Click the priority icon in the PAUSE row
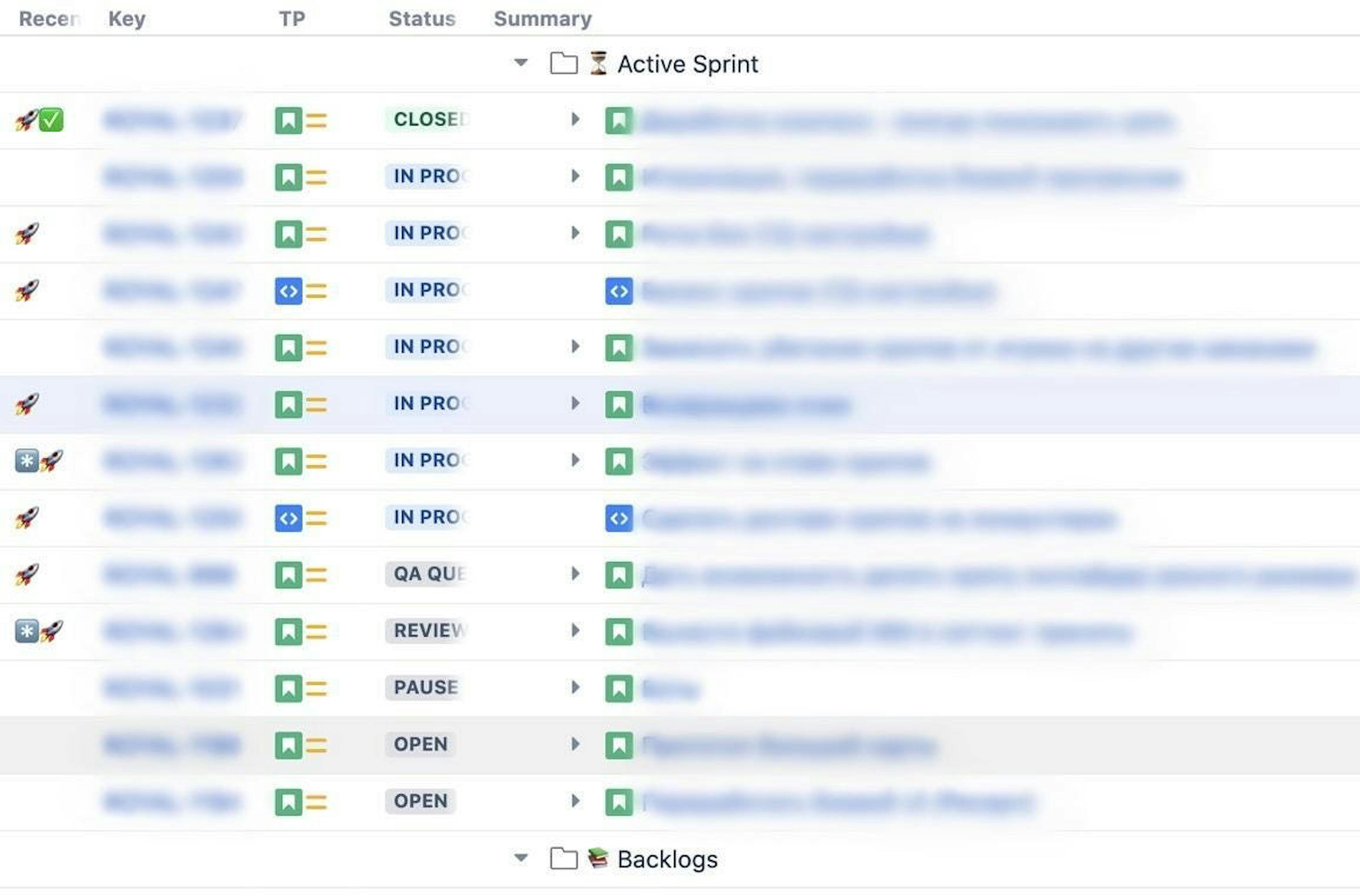 pos(316,688)
